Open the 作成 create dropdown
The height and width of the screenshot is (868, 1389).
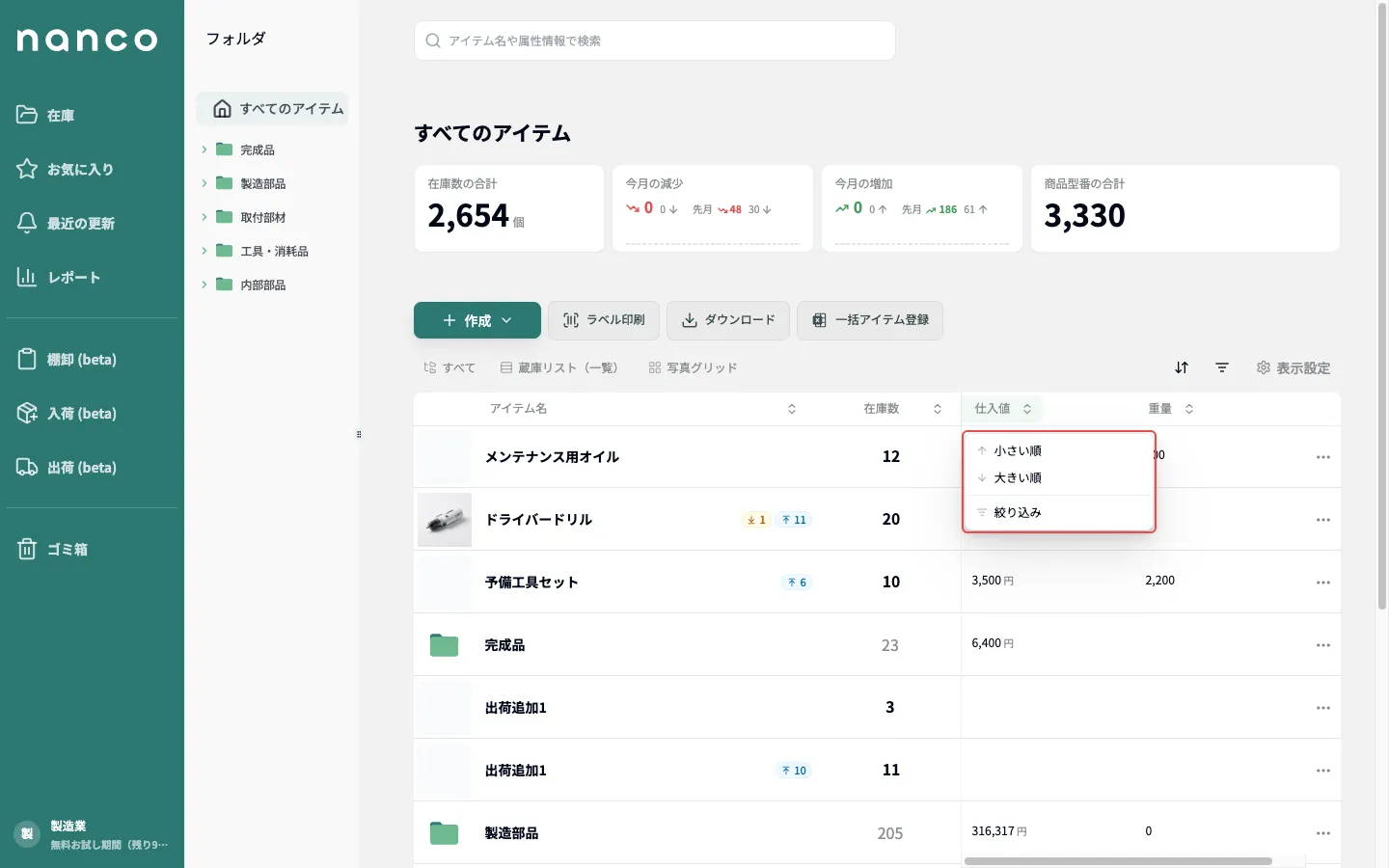coord(477,320)
